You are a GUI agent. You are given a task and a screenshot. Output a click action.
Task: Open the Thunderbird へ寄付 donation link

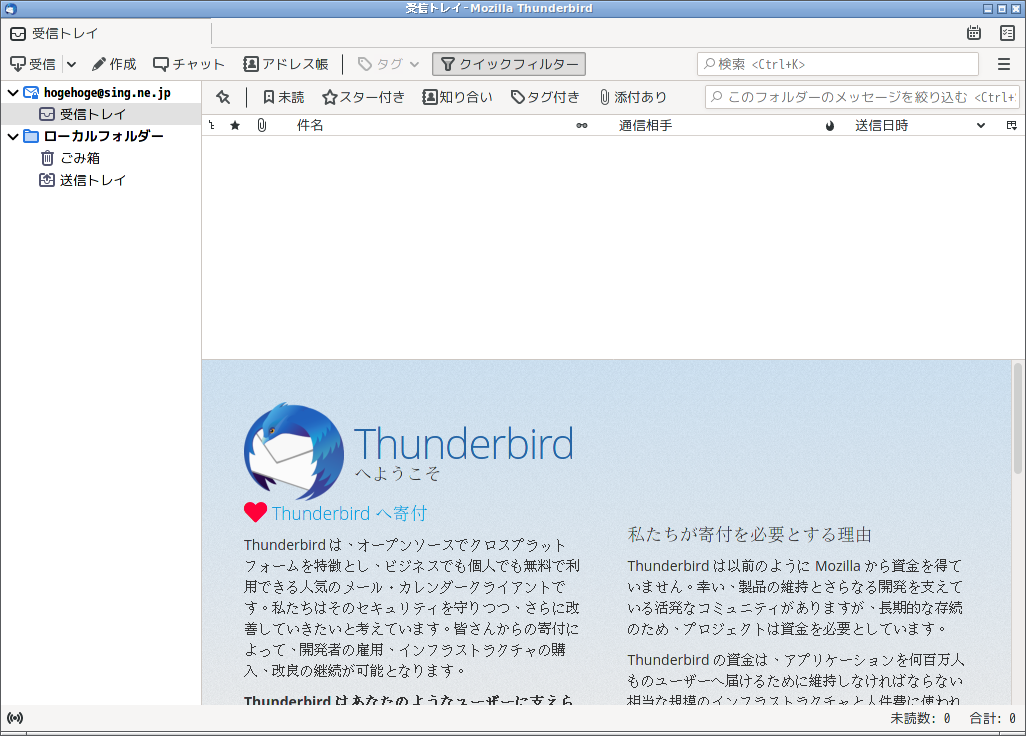pos(349,514)
